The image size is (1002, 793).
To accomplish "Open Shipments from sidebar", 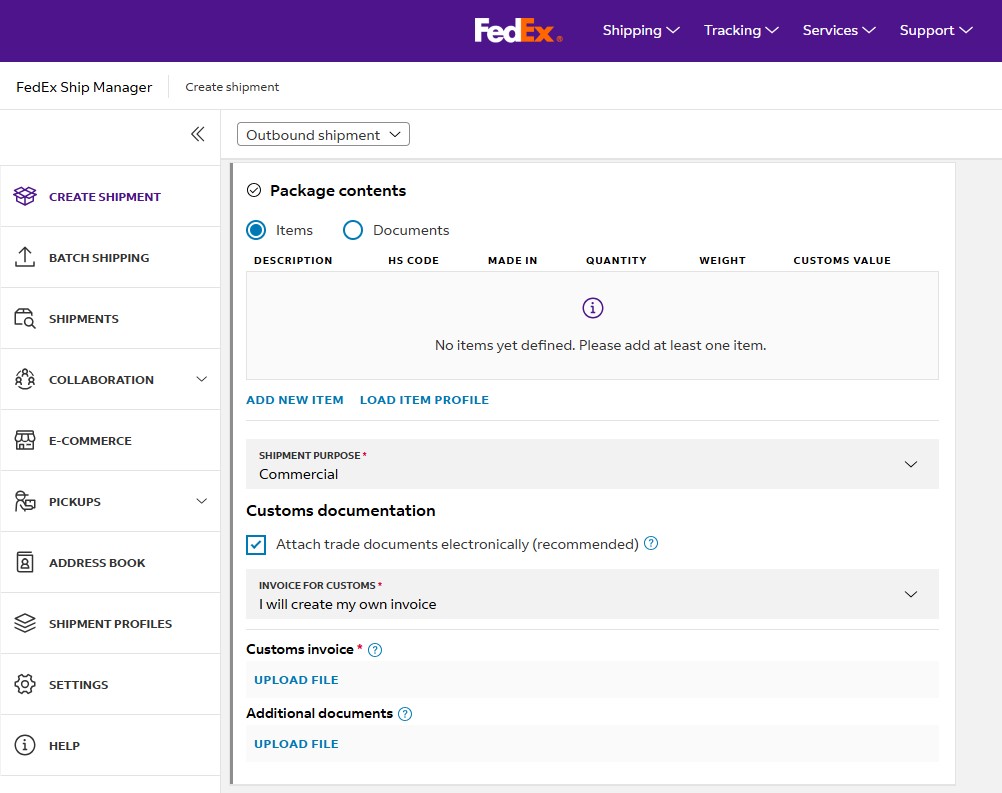I will point(111,318).
